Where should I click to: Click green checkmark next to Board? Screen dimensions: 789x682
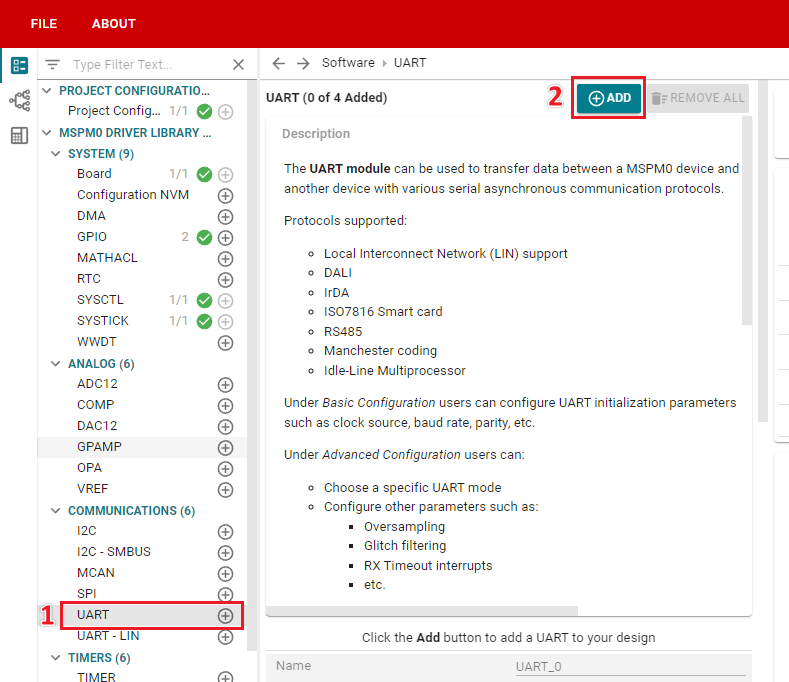click(x=204, y=174)
